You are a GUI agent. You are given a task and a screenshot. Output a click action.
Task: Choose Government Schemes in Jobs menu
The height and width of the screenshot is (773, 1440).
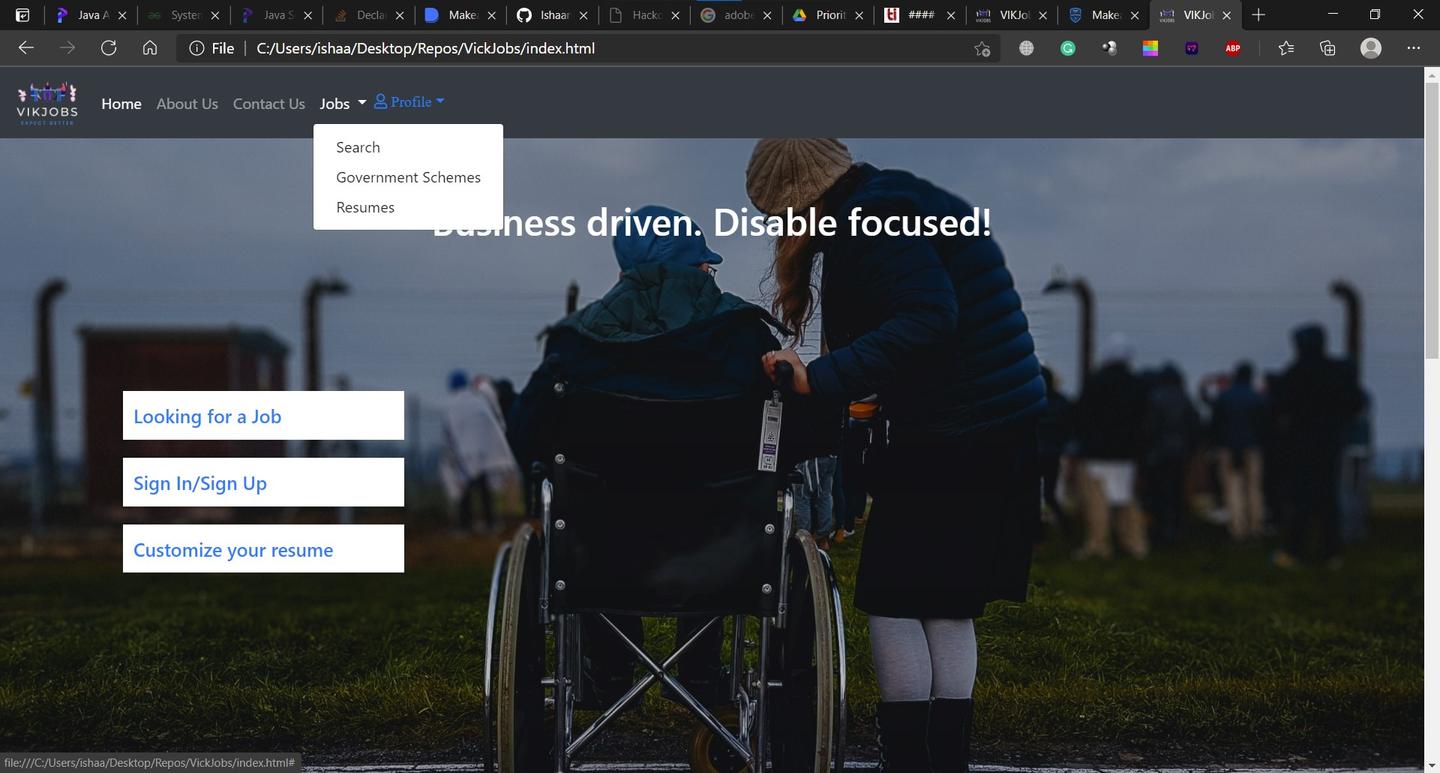pyautogui.click(x=408, y=177)
